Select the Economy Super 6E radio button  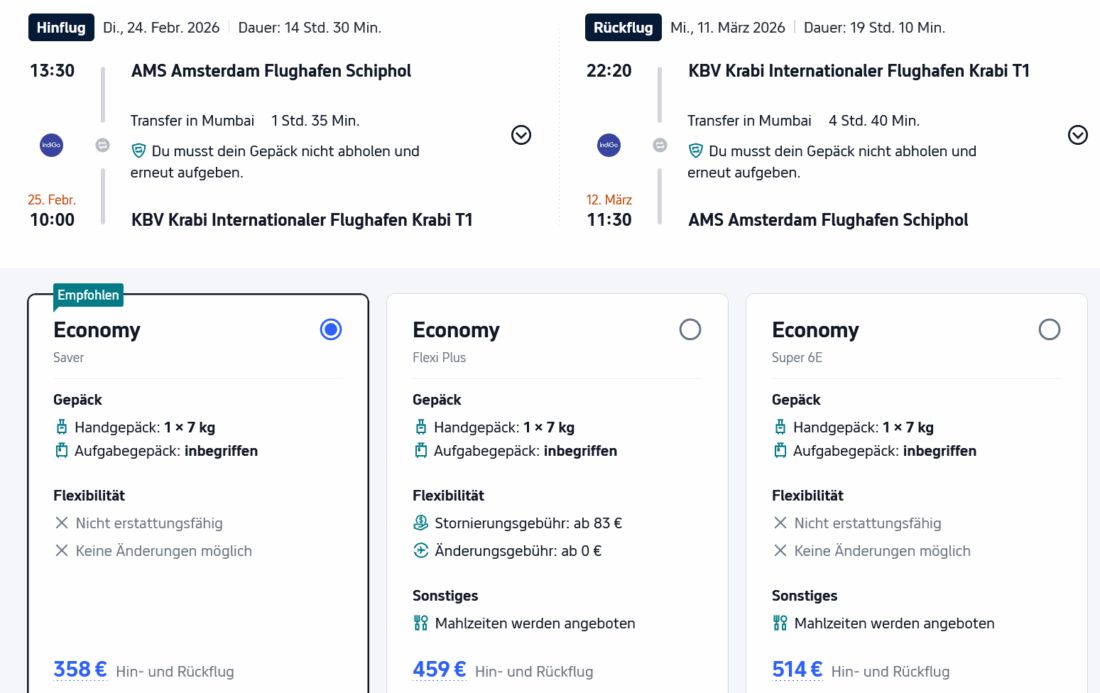[1049, 330]
